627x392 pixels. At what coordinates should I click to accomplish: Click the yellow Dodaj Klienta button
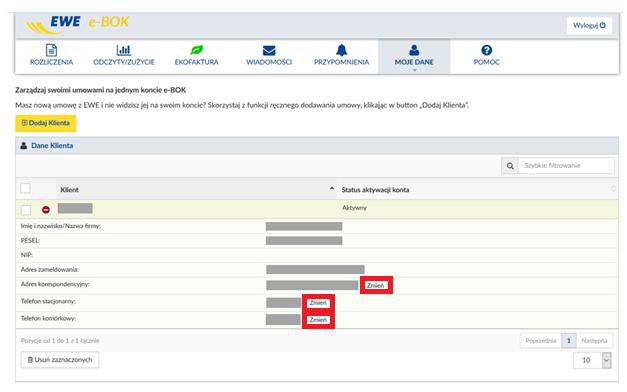tap(46, 123)
